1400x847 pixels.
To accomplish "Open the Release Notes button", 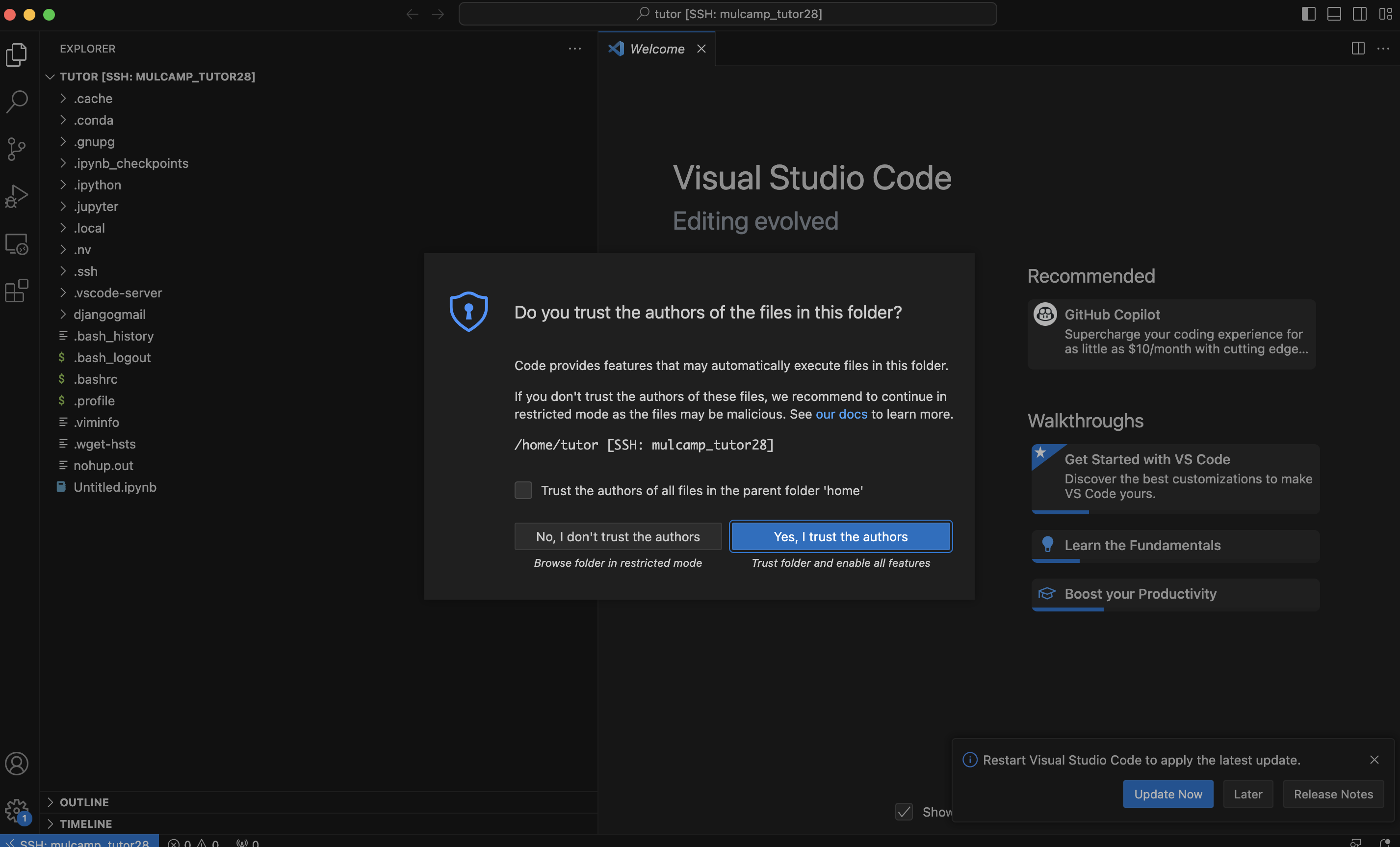I will (x=1333, y=794).
